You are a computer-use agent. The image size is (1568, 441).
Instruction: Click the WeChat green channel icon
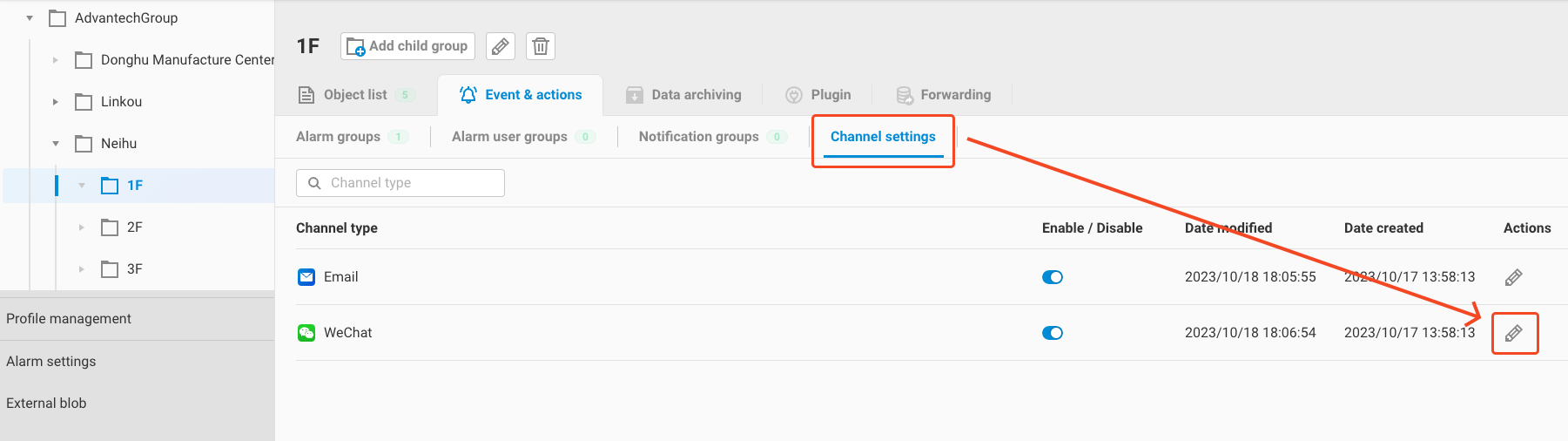tap(306, 333)
